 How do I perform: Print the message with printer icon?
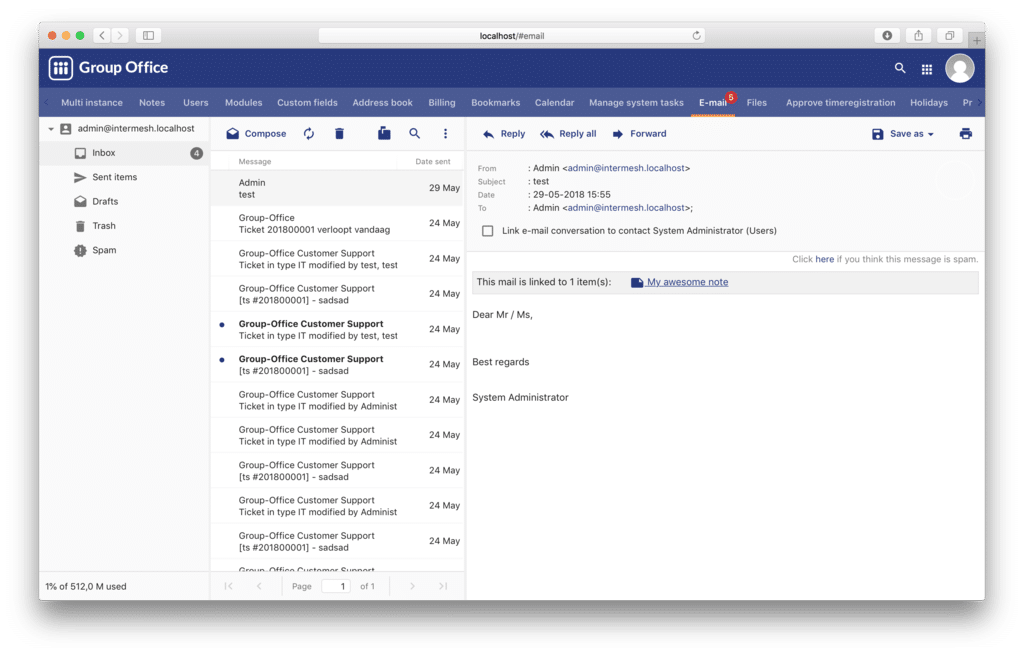(965, 134)
